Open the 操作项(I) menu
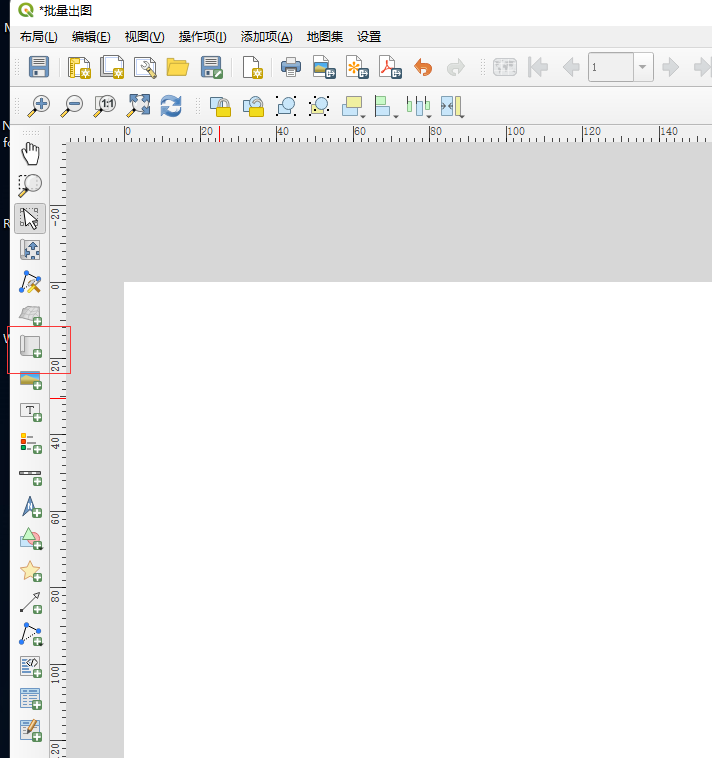This screenshot has height=758, width=712. (202, 37)
